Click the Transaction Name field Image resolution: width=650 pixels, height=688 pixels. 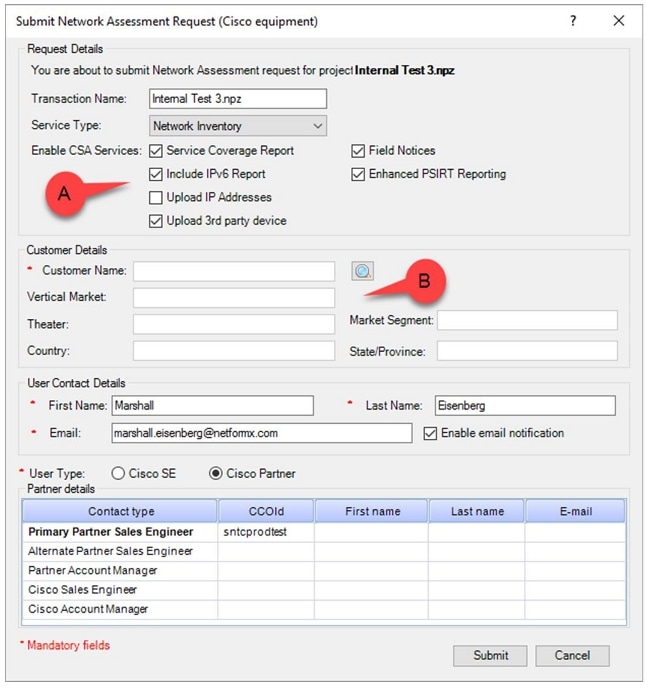click(x=238, y=99)
